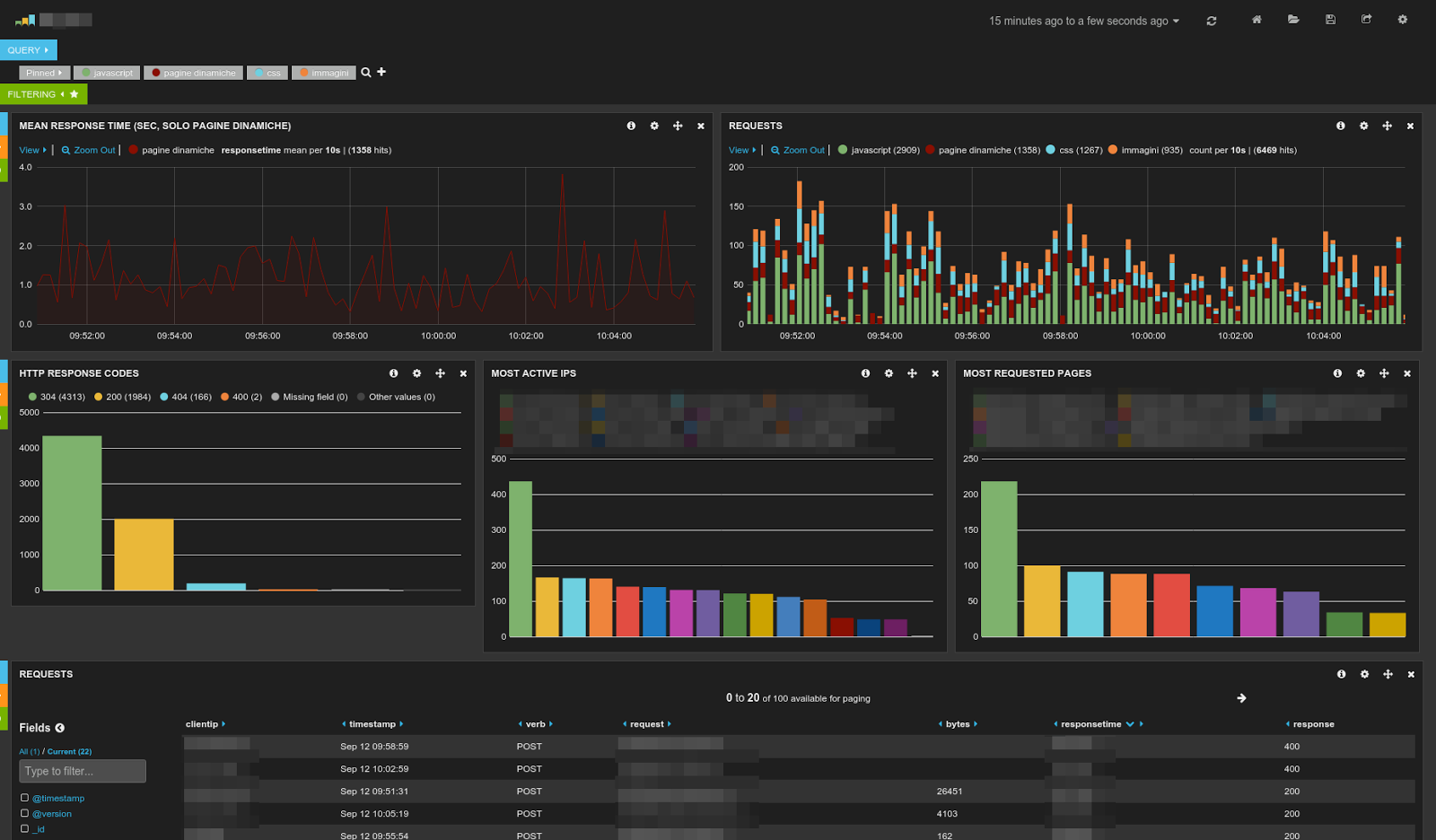Add a new query with the plus icon
The height and width of the screenshot is (840, 1436).
tap(382, 72)
